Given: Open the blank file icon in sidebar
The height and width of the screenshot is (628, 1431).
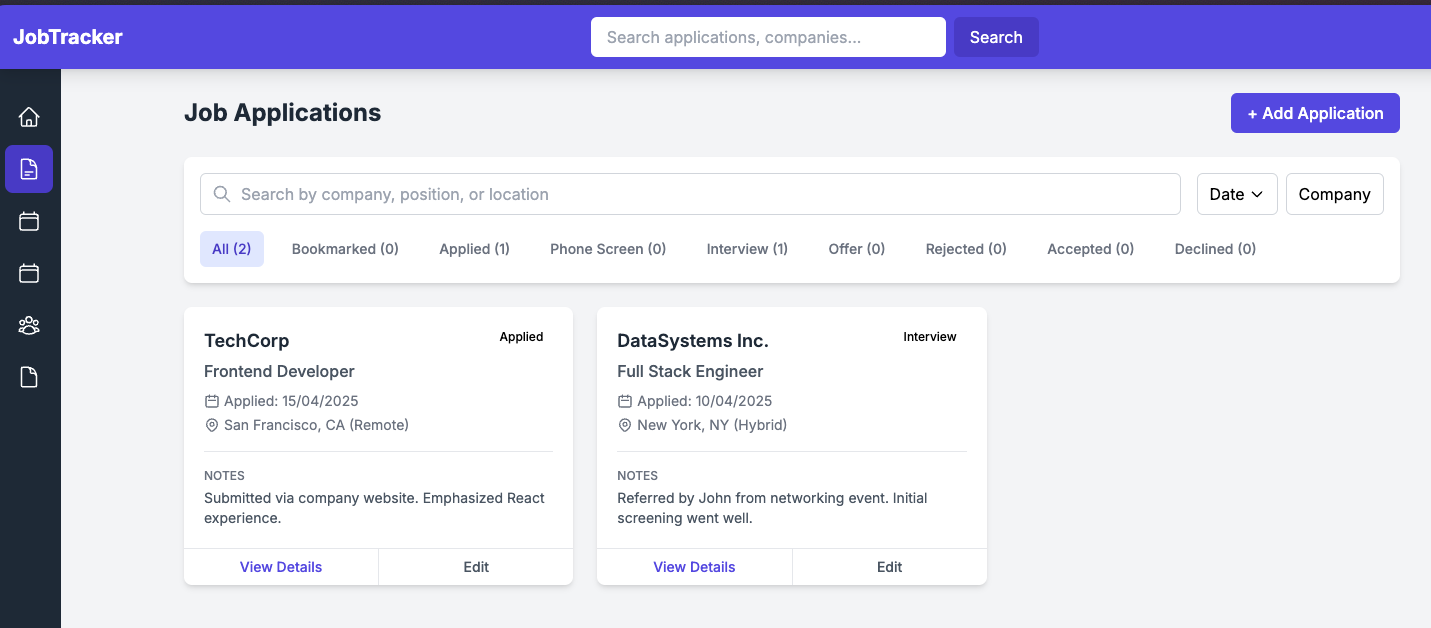Looking at the screenshot, I should 29,377.
